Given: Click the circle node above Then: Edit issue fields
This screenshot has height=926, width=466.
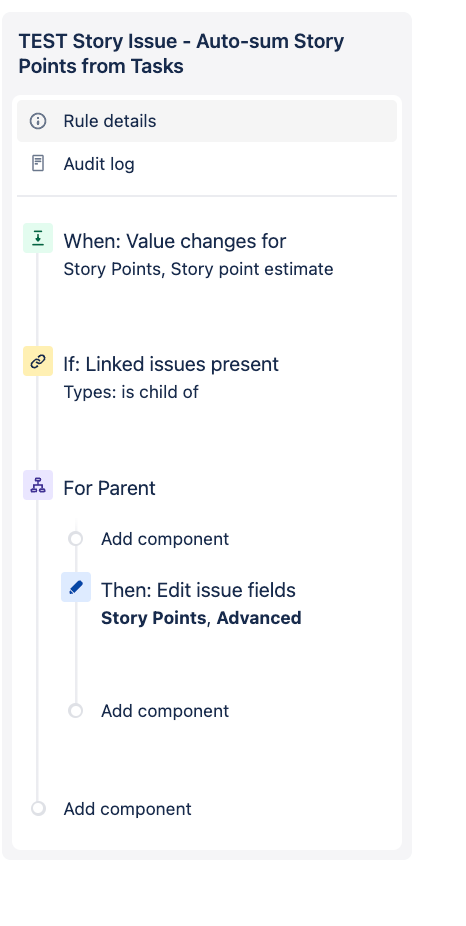Looking at the screenshot, I should pos(76,539).
